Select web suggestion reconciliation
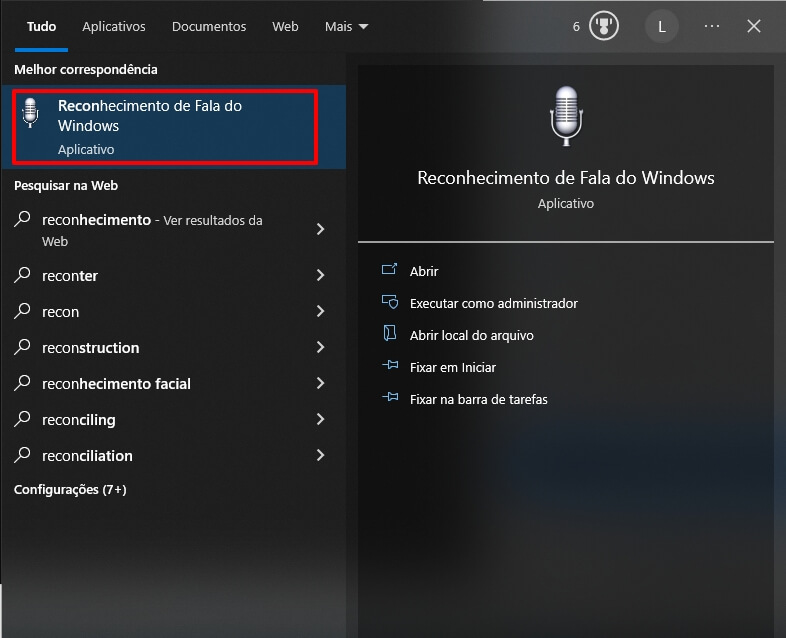Viewport: 786px width, 638px height. point(173,456)
